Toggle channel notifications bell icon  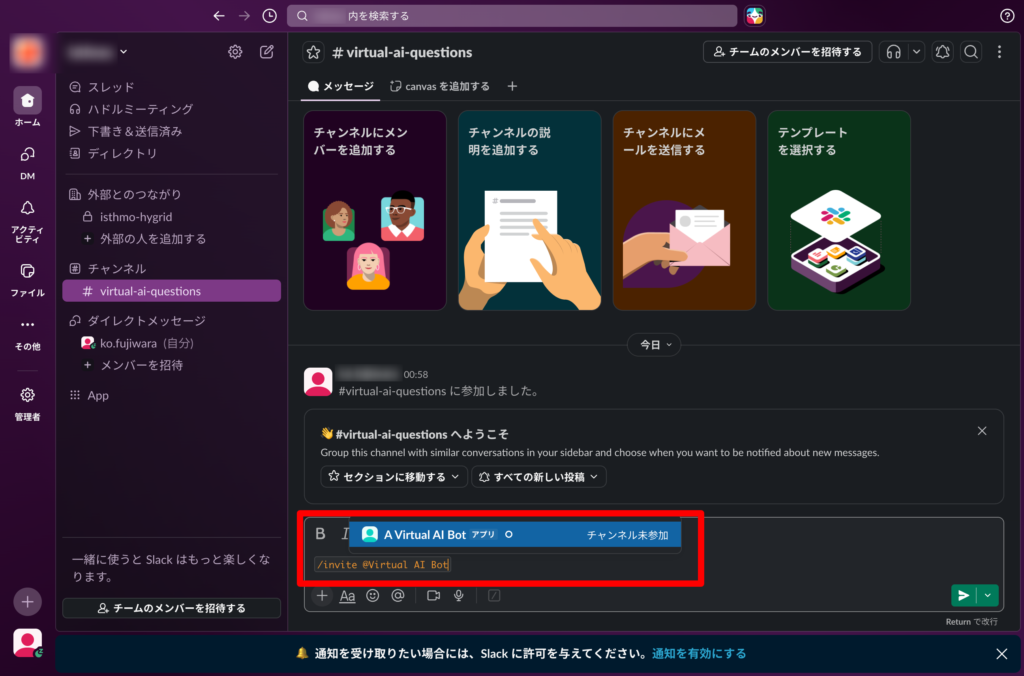941,52
